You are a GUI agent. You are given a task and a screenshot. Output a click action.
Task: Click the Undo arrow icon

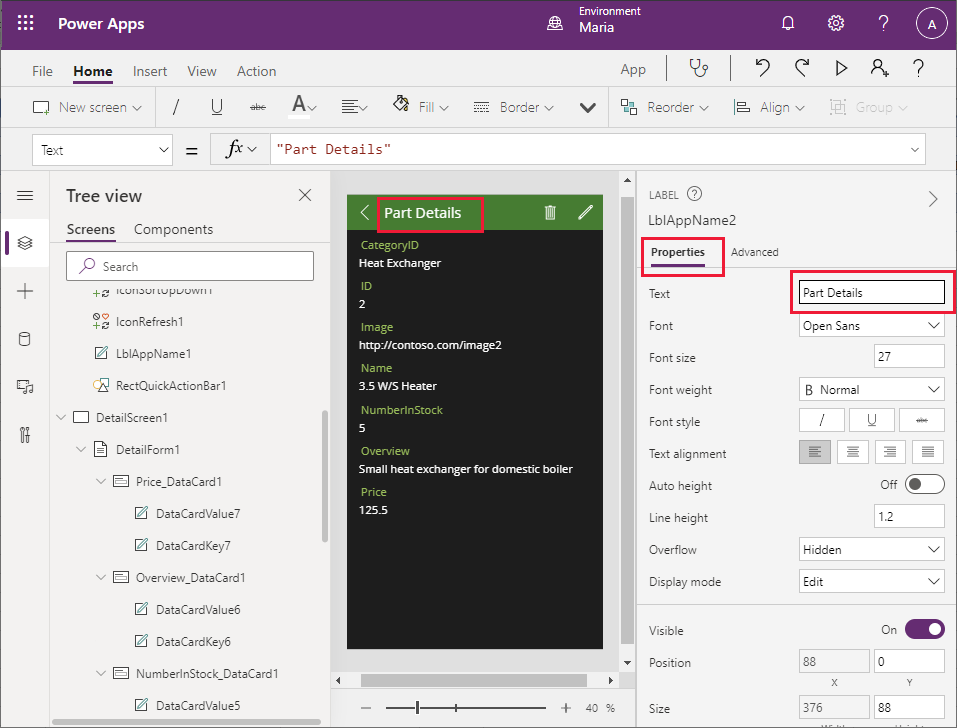tap(763, 69)
